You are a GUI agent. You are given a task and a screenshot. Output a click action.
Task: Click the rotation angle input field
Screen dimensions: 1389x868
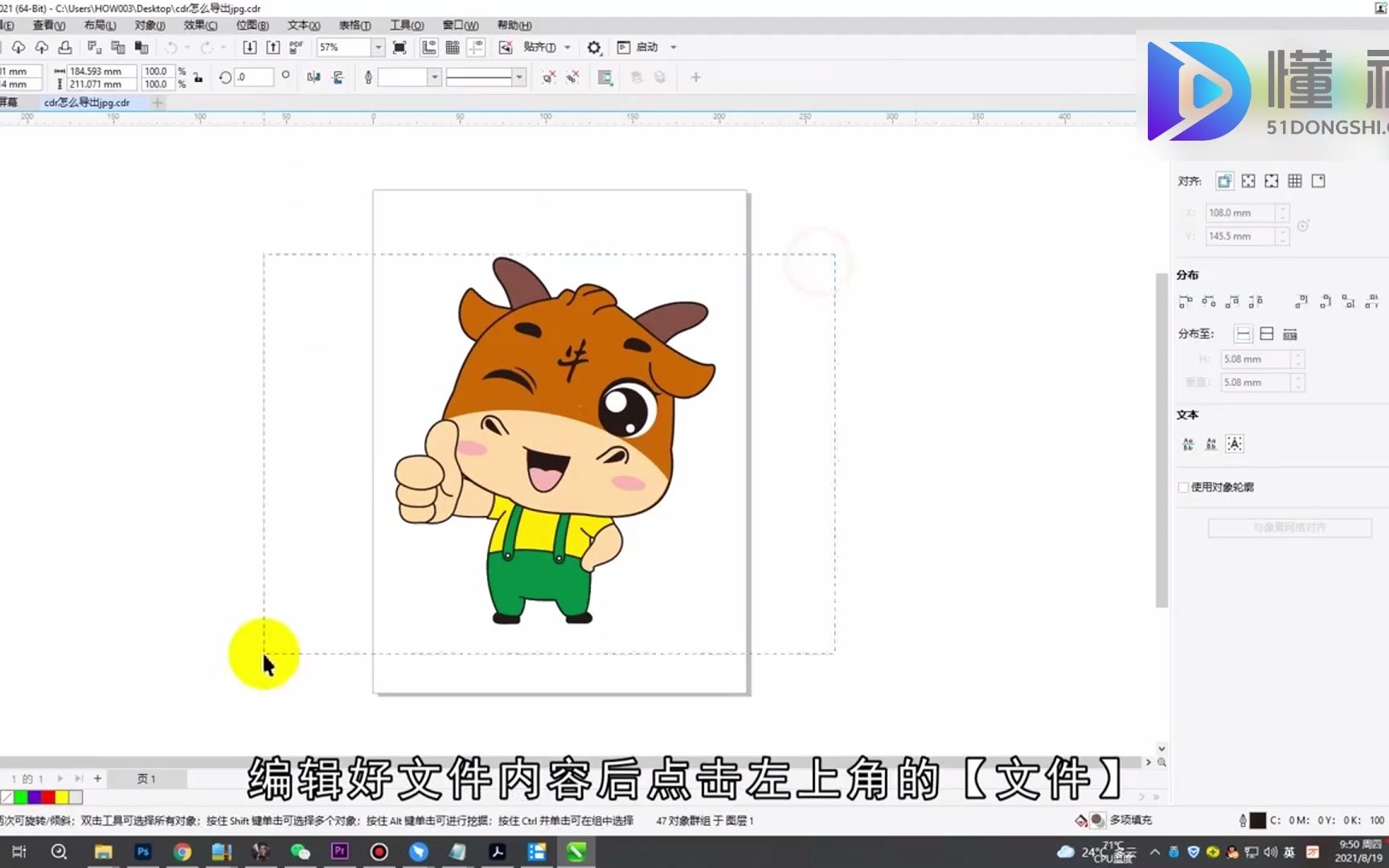pos(253,77)
